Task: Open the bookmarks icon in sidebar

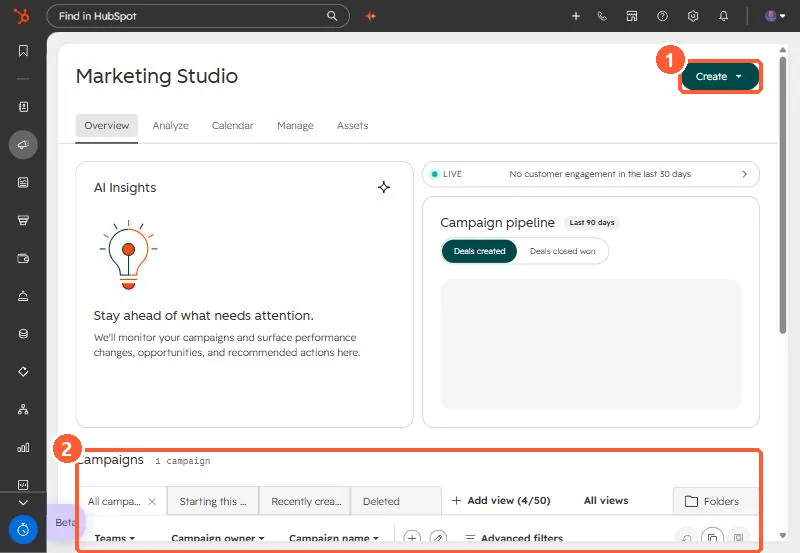Action: pyautogui.click(x=23, y=51)
